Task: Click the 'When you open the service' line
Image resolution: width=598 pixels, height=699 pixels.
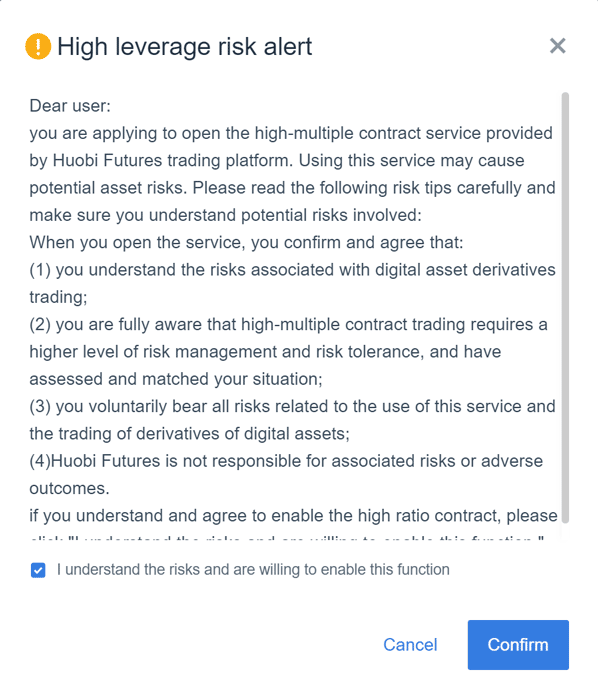Action: point(247,243)
